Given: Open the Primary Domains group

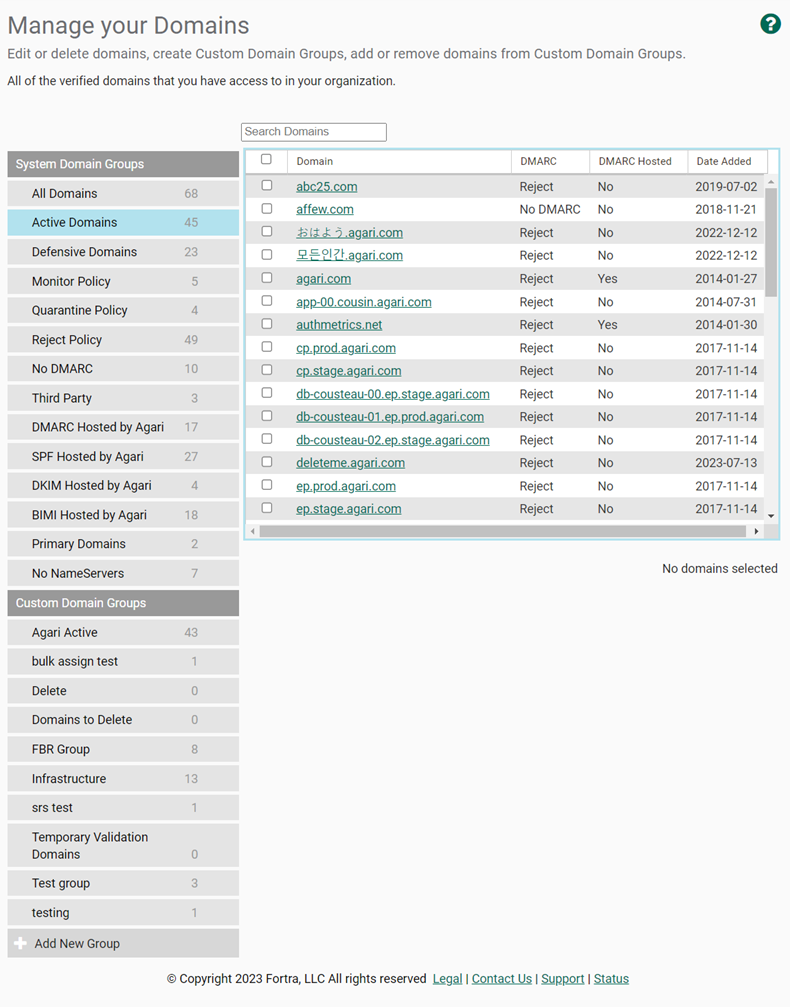Looking at the screenshot, I should point(123,544).
